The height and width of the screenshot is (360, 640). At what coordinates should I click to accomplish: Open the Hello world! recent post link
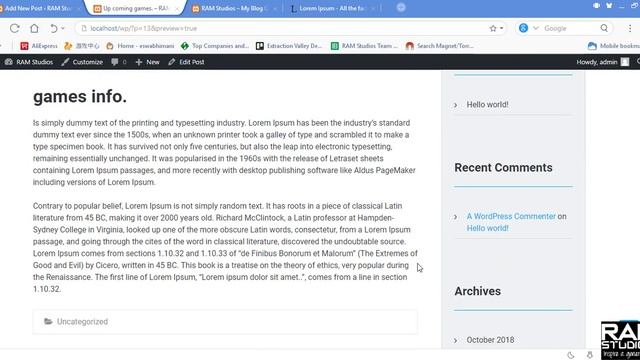[x=487, y=104]
